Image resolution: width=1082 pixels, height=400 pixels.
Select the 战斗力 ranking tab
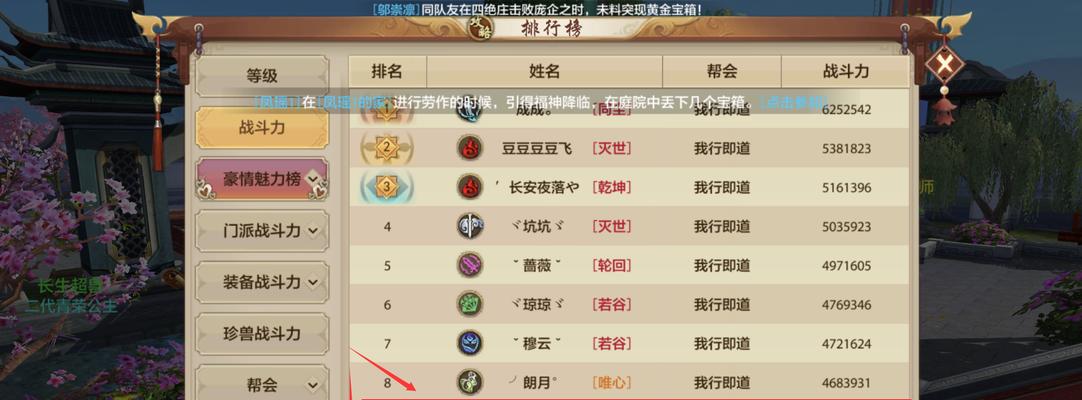point(262,128)
